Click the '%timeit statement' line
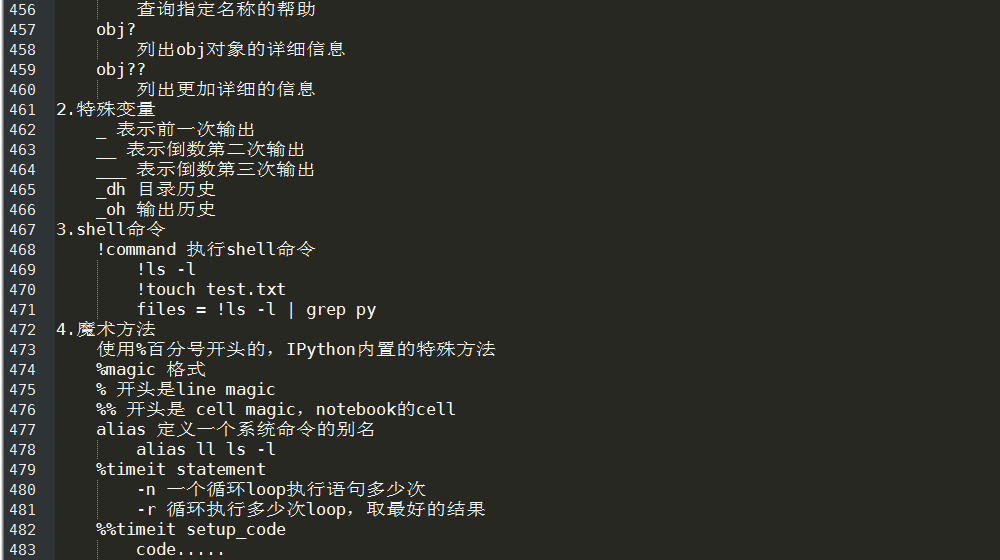Image resolution: width=1000 pixels, height=560 pixels. coord(181,469)
